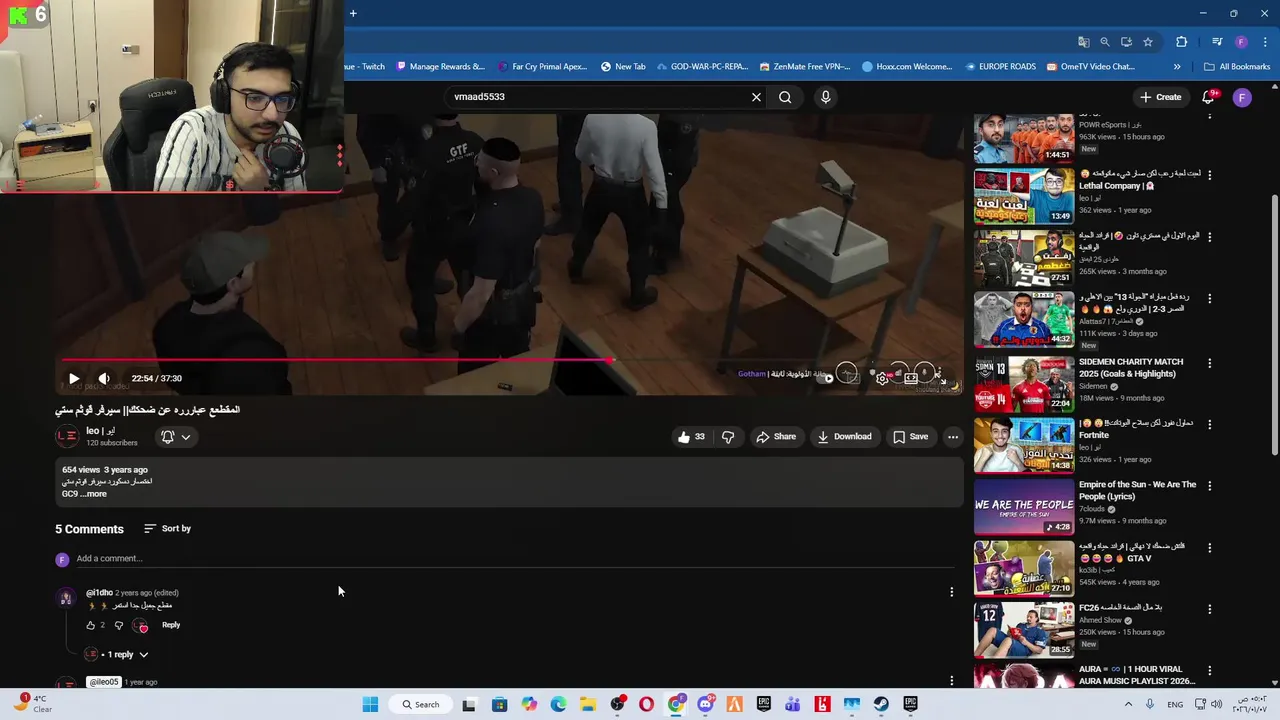Open more actions menu beside Save
1280x720 pixels.
tap(953, 437)
